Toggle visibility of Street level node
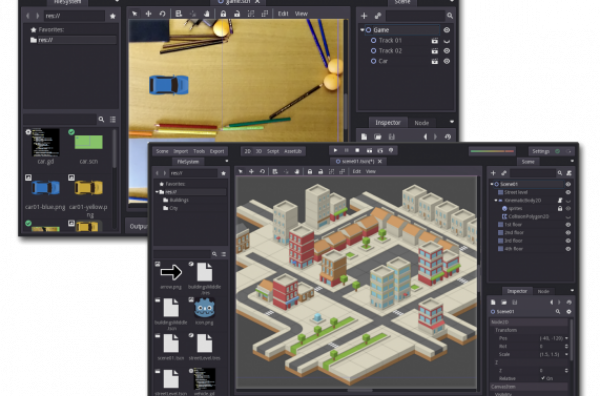The width and height of the screenshot is (600, 396). click(568, 192)
